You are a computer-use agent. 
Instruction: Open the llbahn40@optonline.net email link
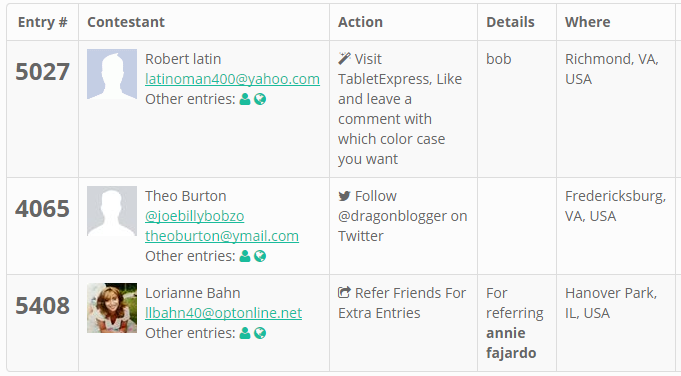coord(224,313)
